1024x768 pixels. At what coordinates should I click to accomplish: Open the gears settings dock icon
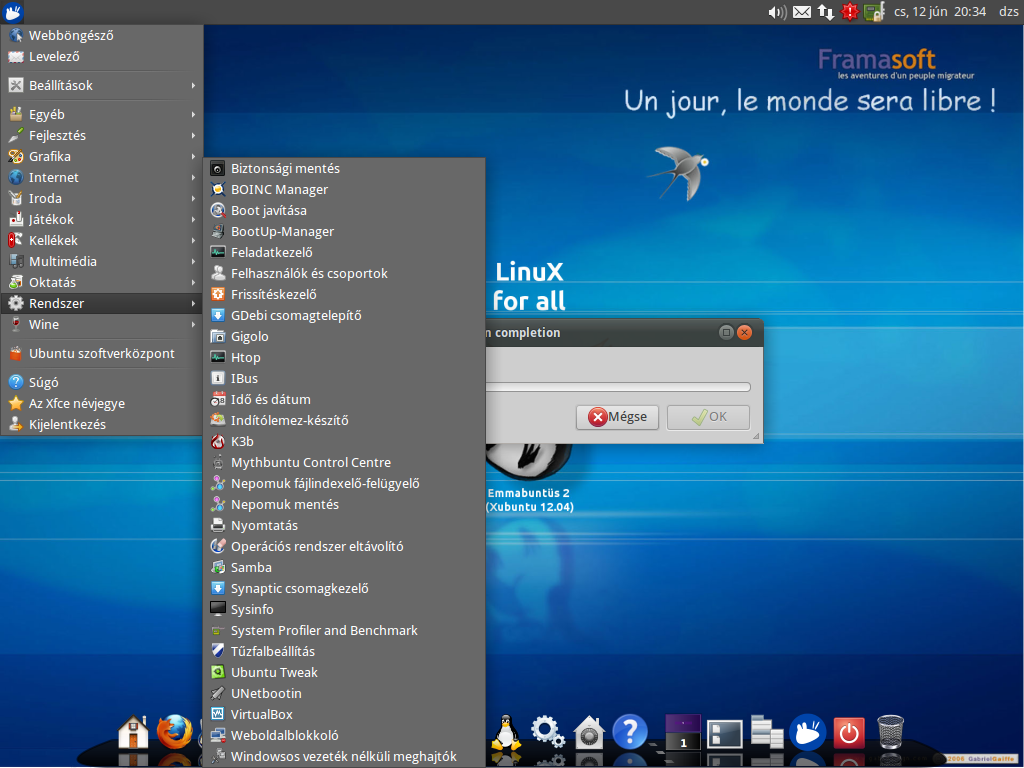click(x=547, y=731)
